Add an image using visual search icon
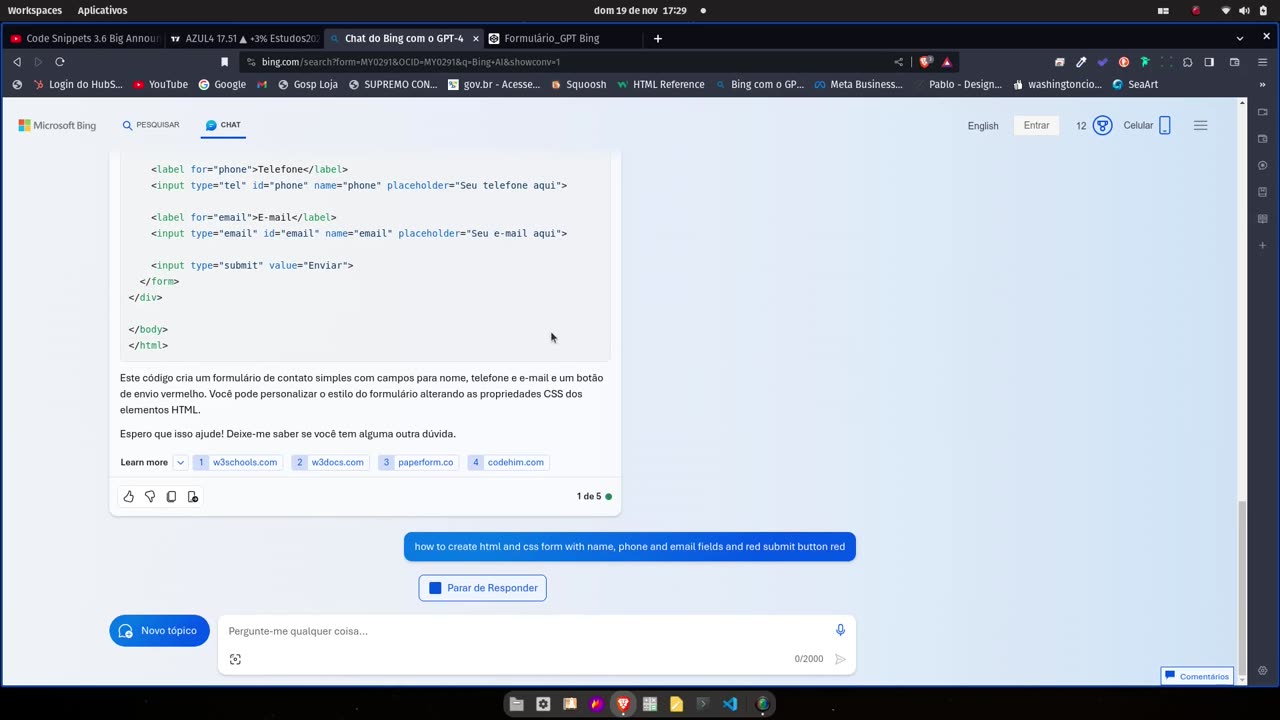Screen dimensions: 1280x720 click(x=235, y=659)
